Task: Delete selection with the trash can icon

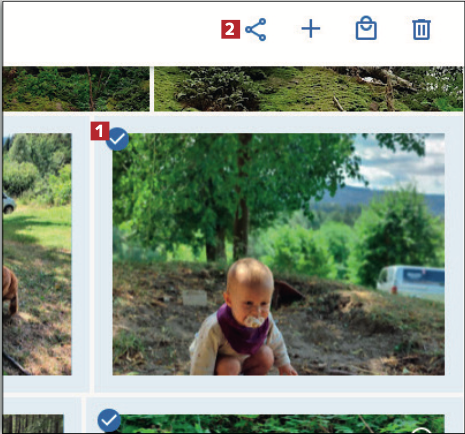Action: click(x=422, y=29)
